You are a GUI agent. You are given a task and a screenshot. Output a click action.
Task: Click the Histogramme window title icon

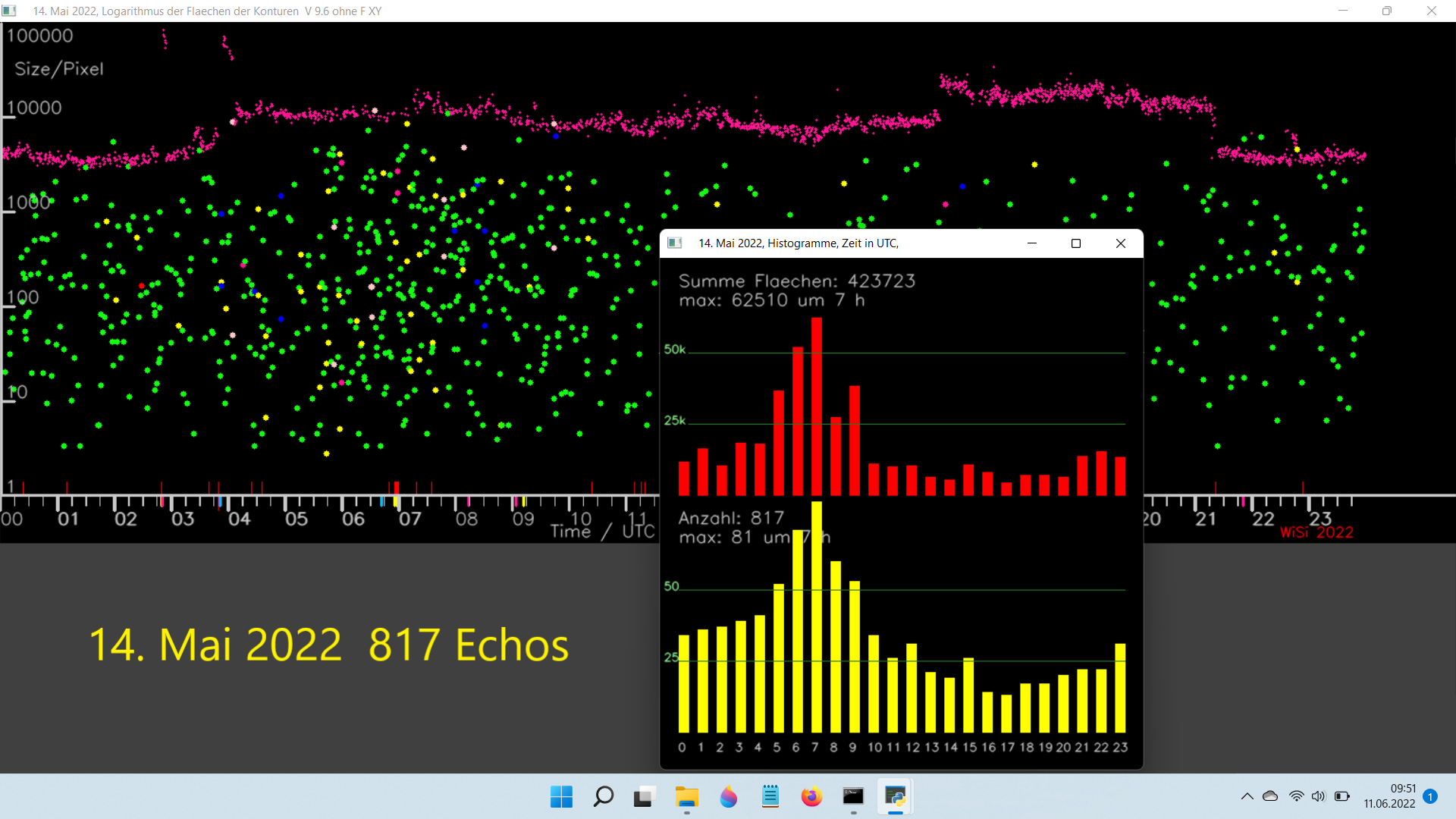coord(674,243)
